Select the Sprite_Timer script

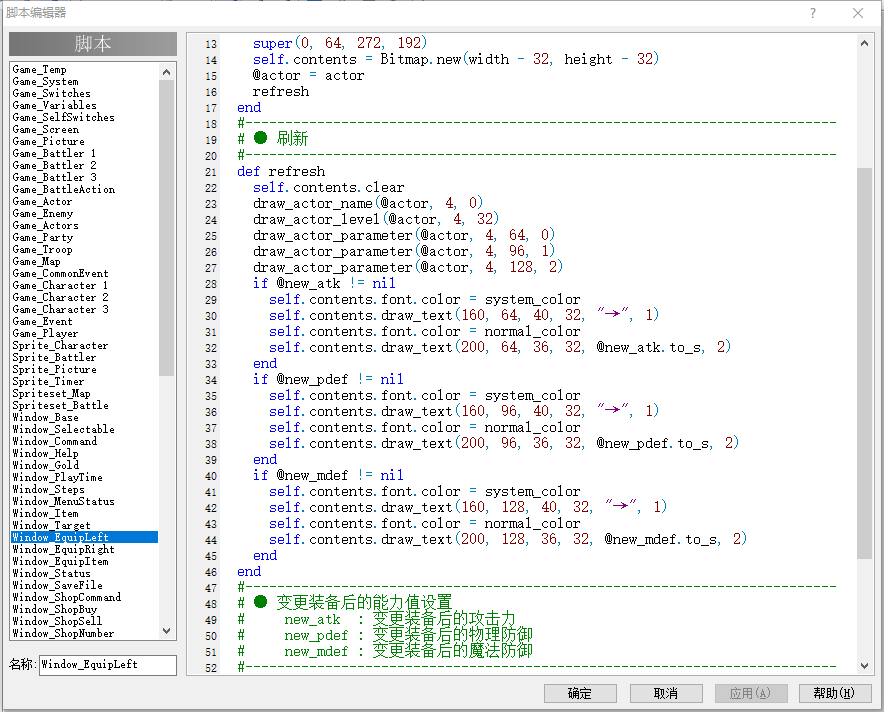pyautogui.click(x=85, y=381)
